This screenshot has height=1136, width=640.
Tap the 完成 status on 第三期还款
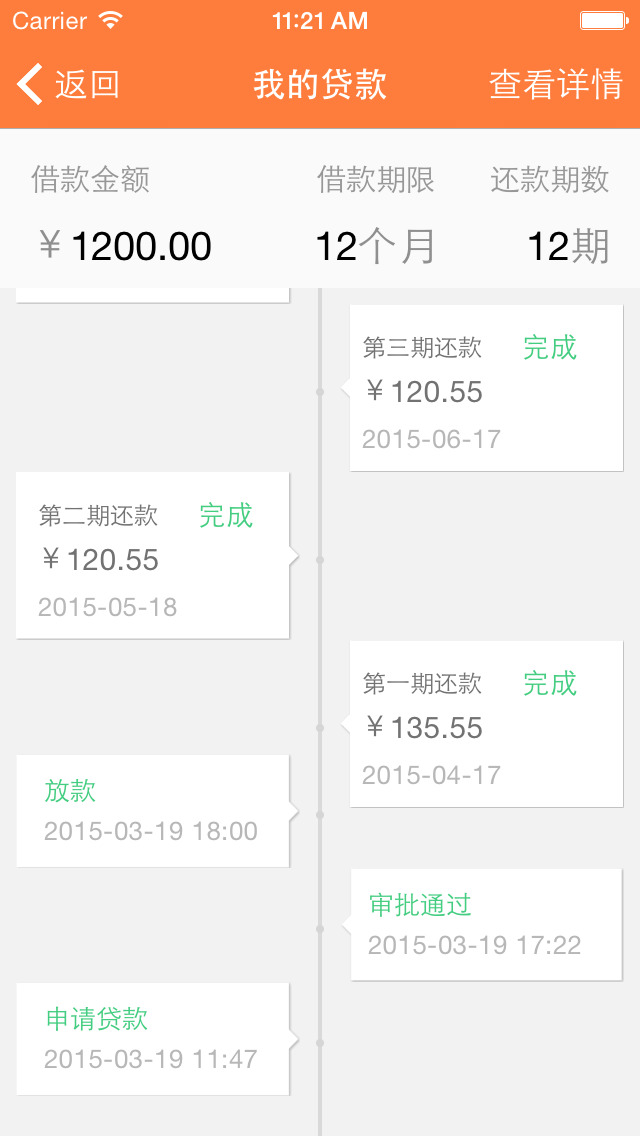(550, 348)
